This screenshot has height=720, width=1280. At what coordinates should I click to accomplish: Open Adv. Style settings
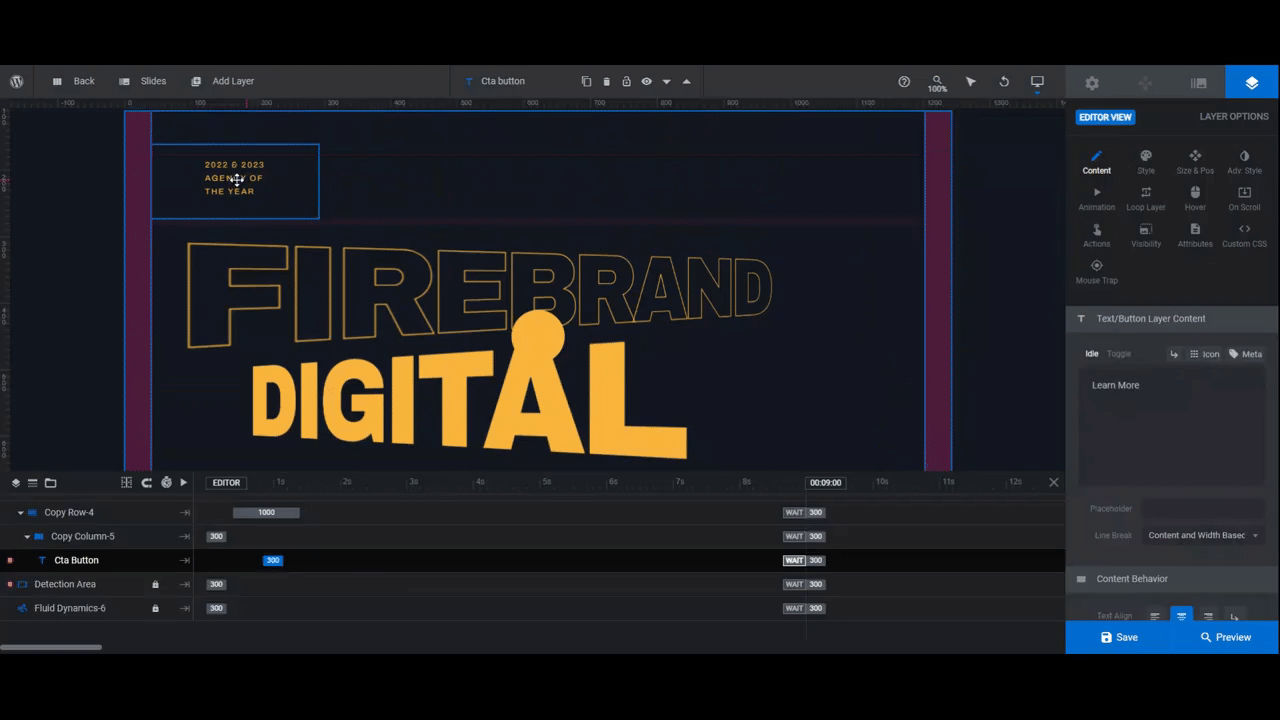[1244, 162]
